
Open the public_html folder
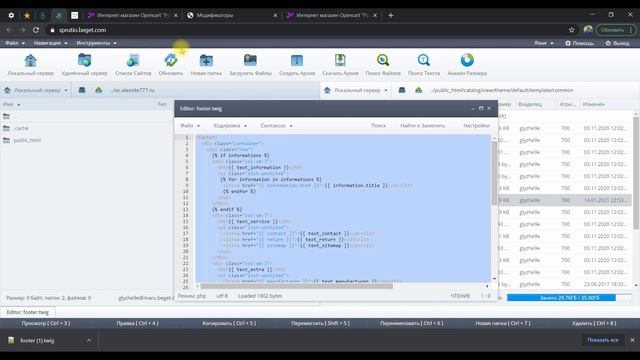[27, 140]
